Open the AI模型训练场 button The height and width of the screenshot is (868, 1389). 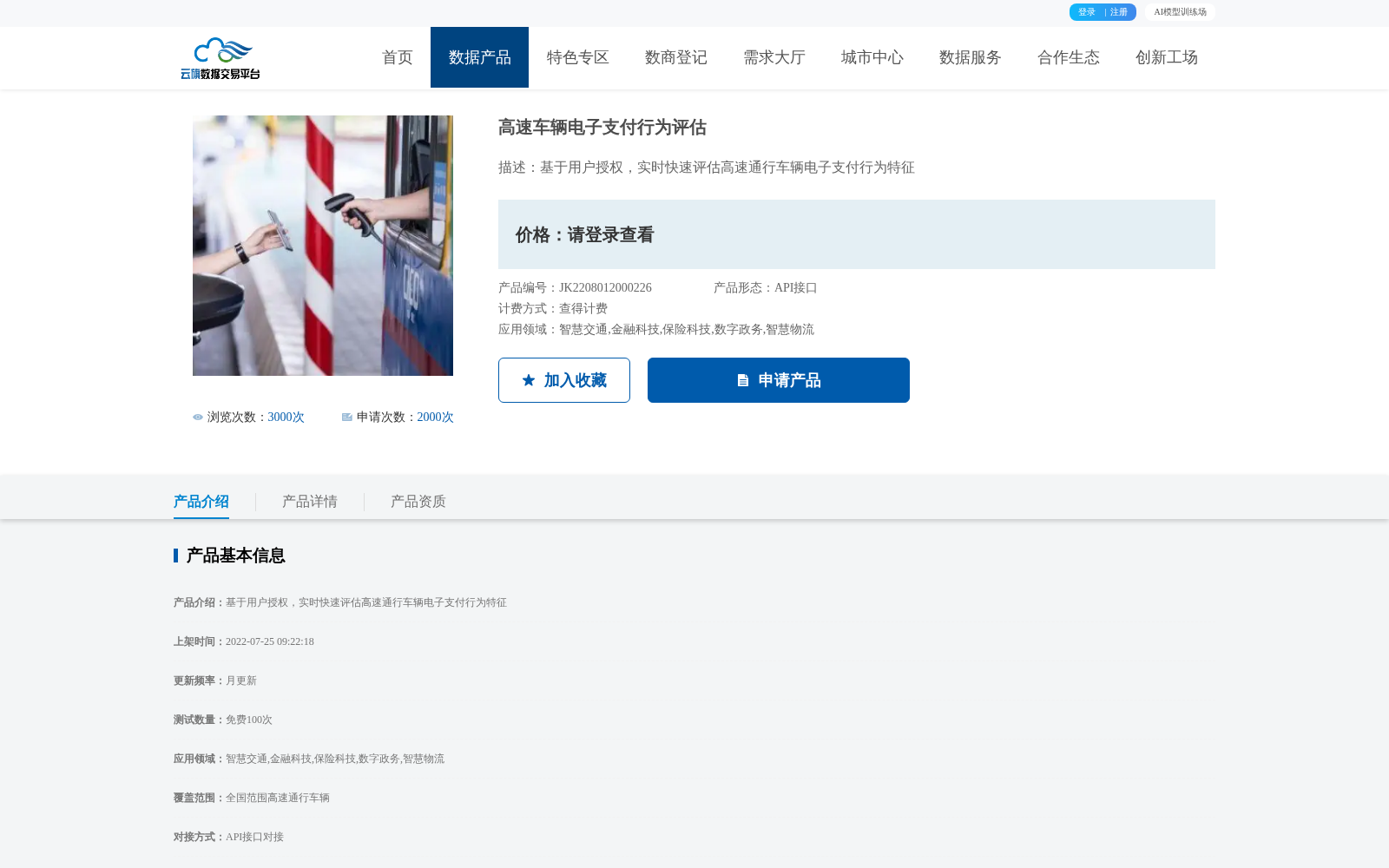(x=1180, y=12)
